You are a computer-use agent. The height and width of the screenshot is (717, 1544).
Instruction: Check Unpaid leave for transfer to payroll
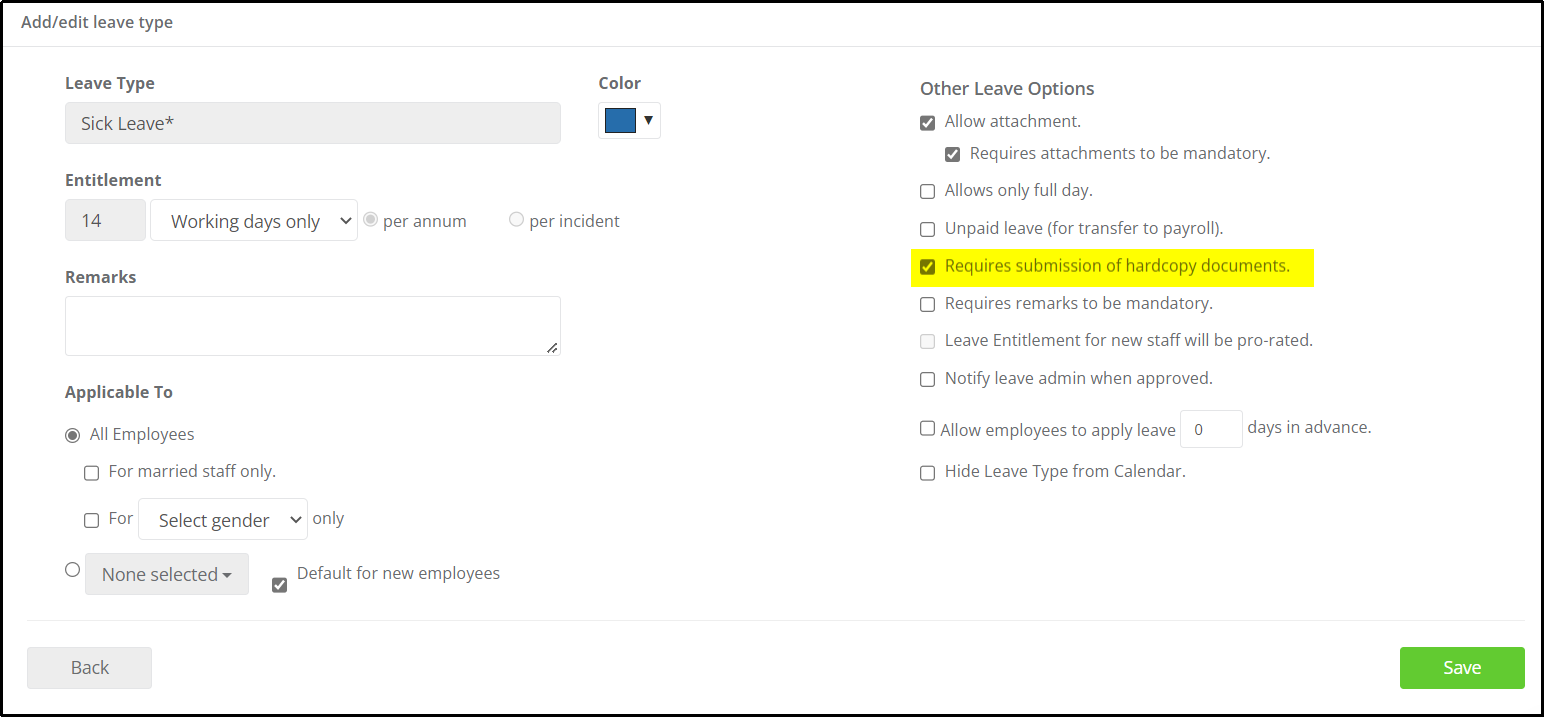[x=927, y=229]
